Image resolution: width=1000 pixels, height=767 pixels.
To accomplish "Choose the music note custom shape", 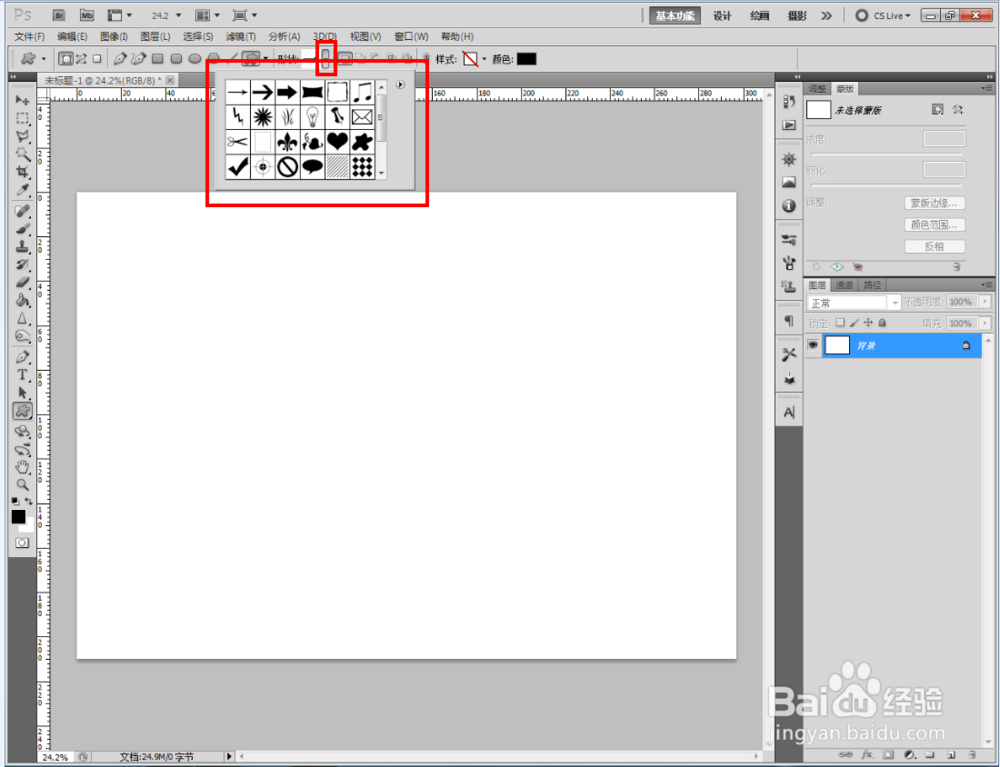I will [362, 92].
